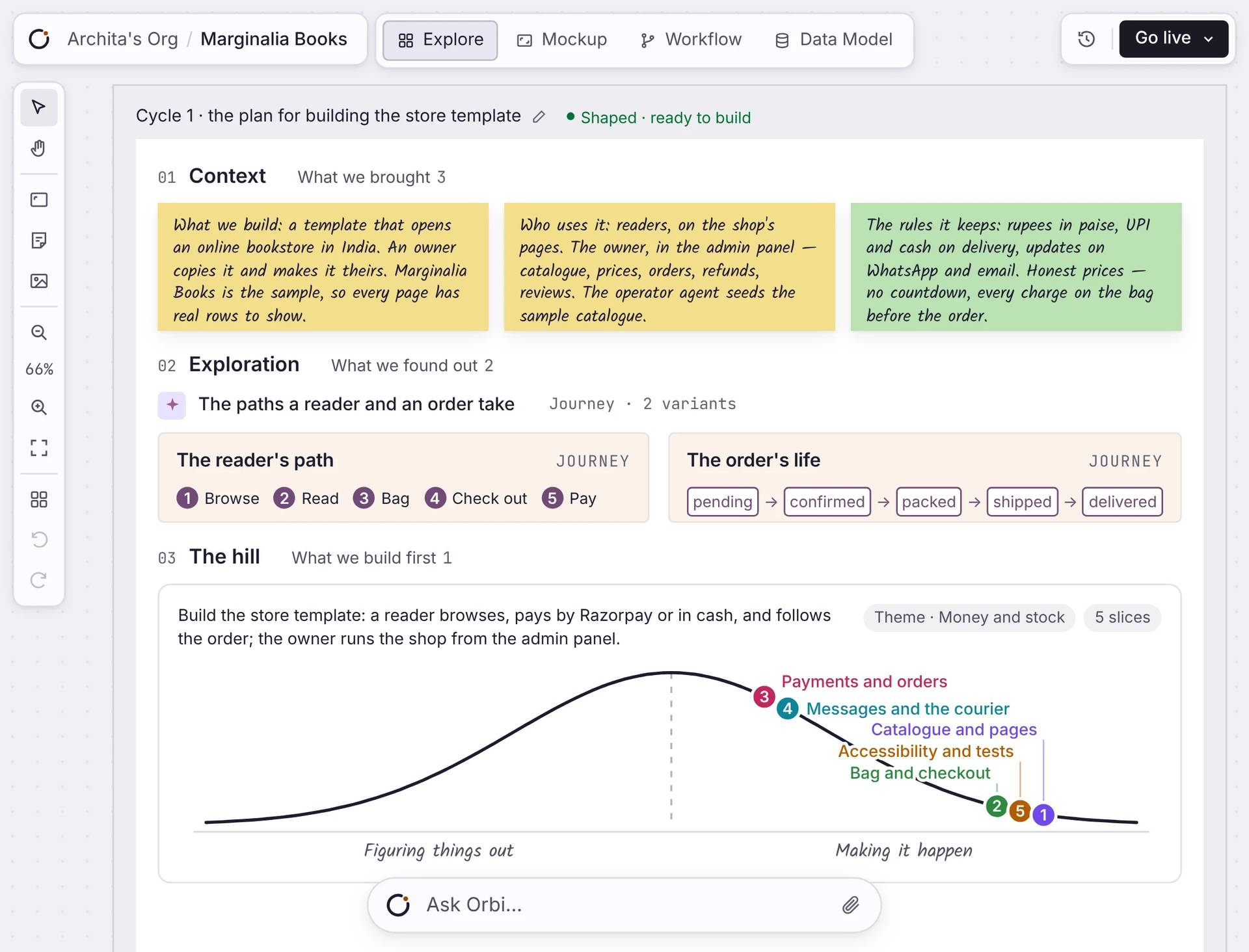Edit the cycle title with the pencil icon
This screenshot has width=1249, height=952.
click(x=539, y=117)
